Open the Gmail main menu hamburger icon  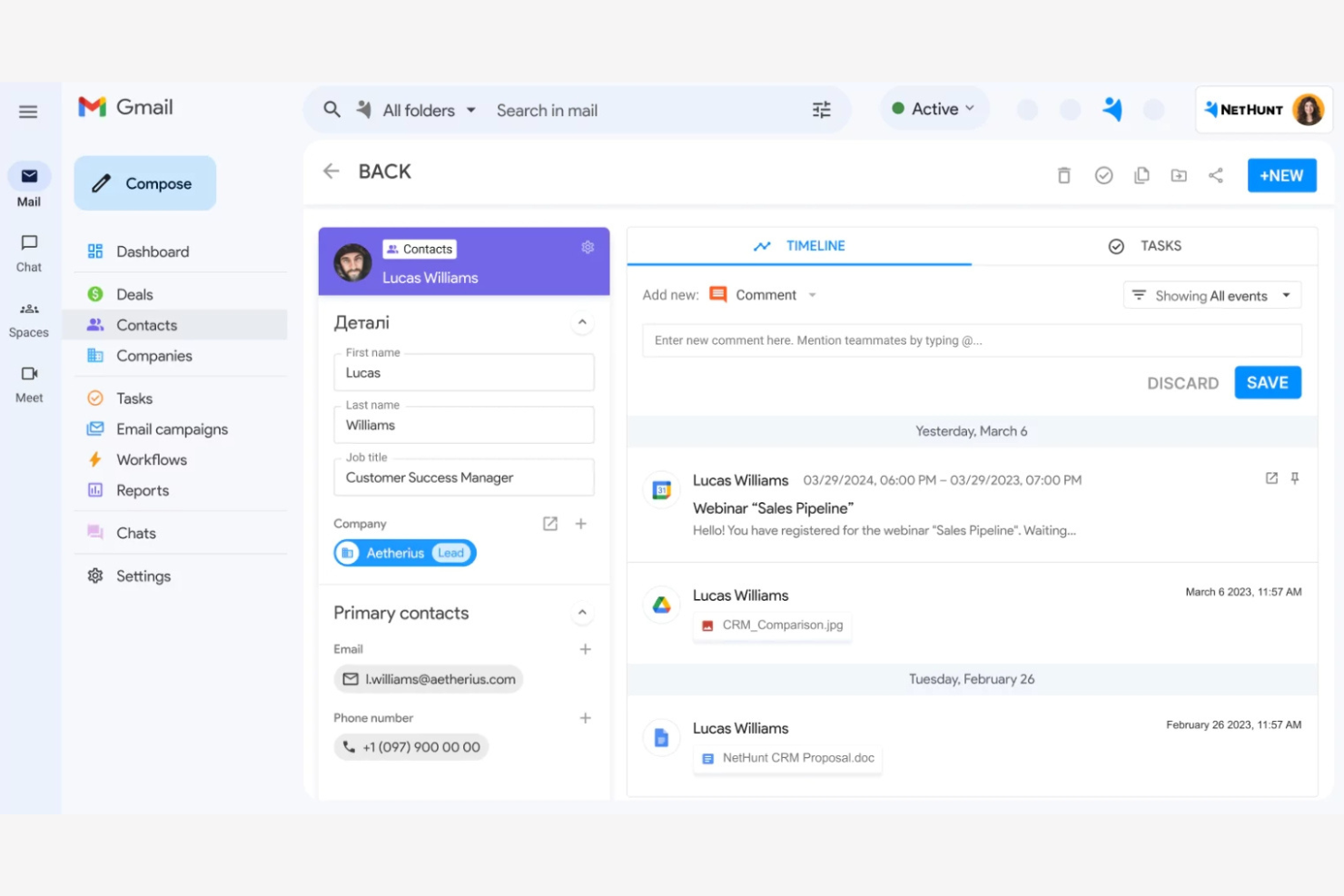[28, 112]
